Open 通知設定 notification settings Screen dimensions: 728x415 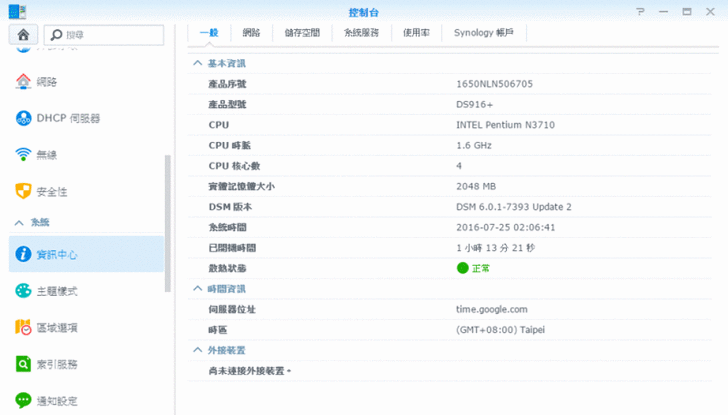pos(56,399)
